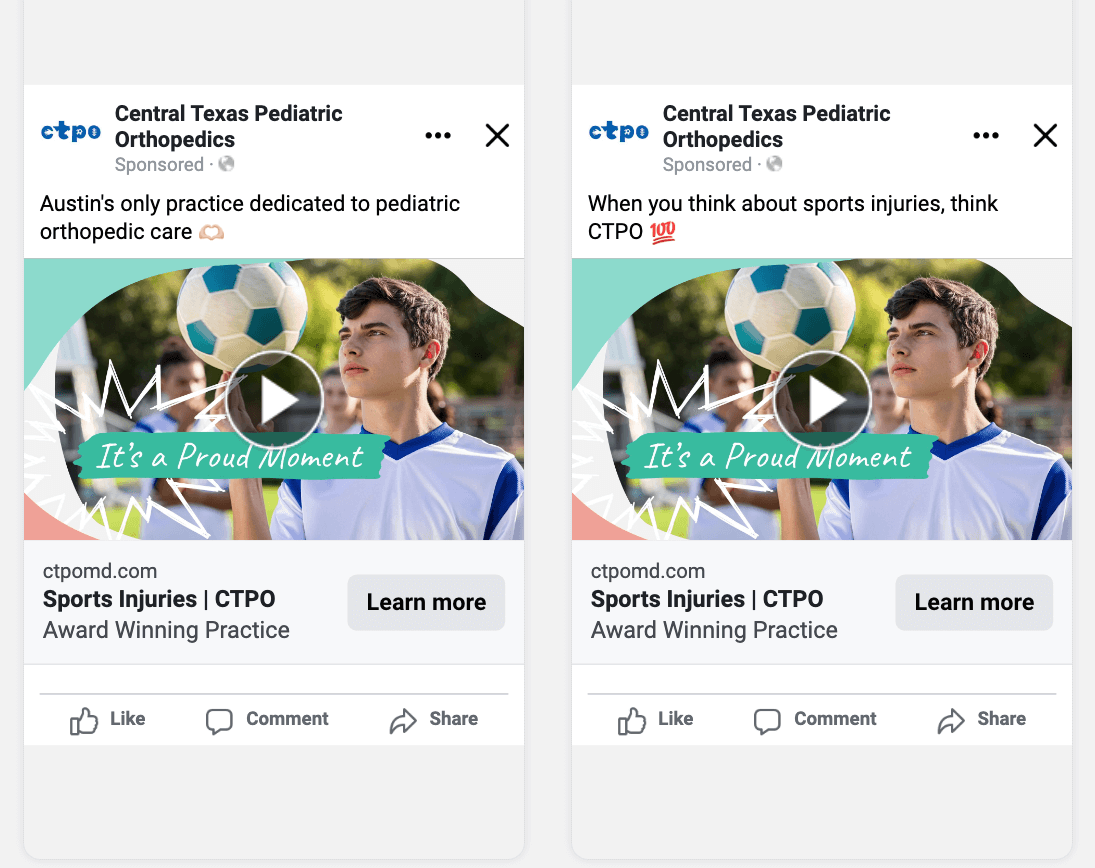
Task: Comment on the right ad post
Action: [815, 720]
